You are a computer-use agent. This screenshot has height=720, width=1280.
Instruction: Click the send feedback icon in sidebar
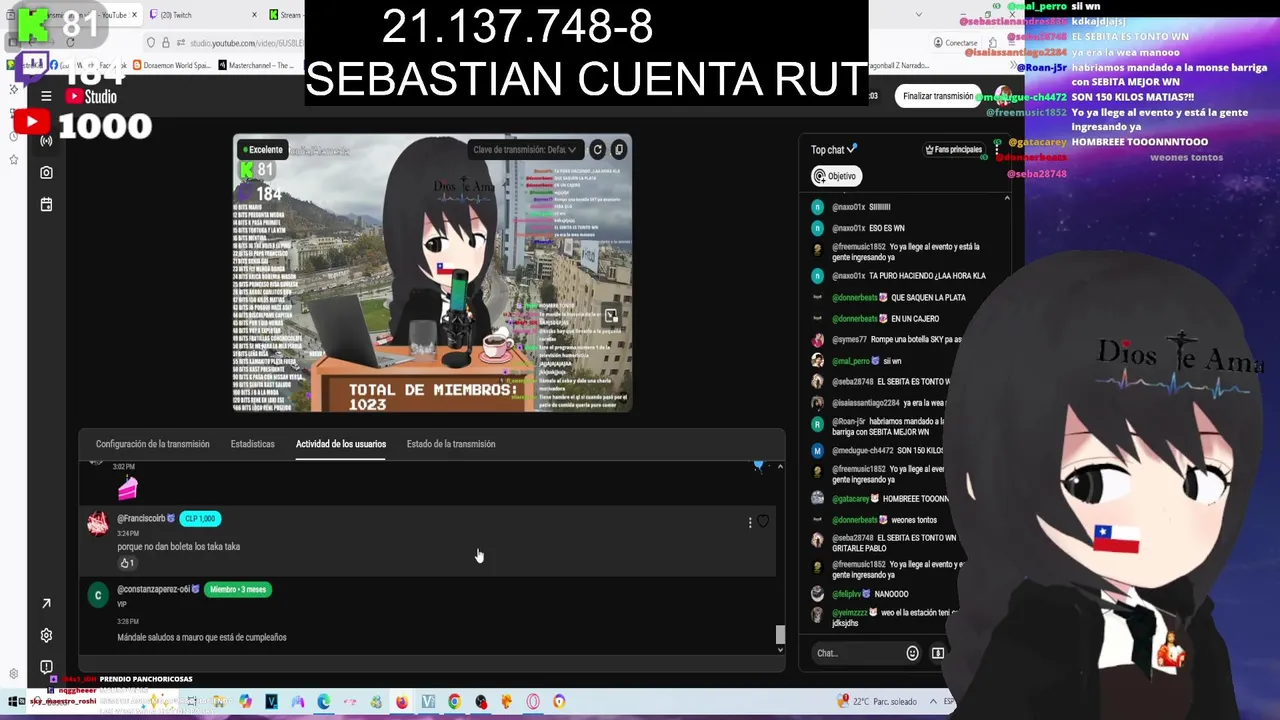(x=46, y=667)
